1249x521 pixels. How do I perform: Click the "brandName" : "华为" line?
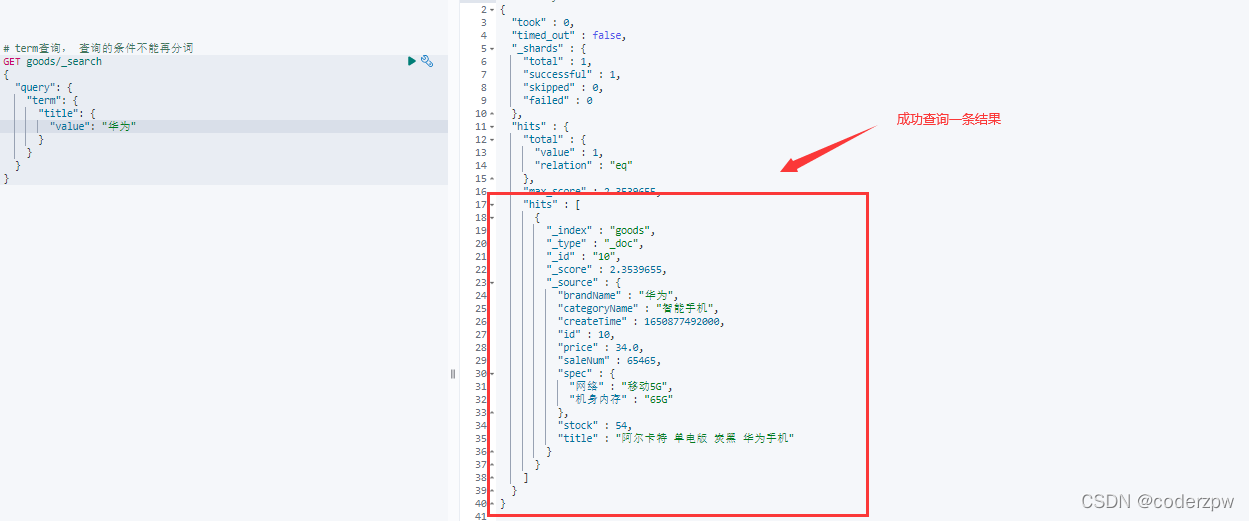tap(620, 295)
